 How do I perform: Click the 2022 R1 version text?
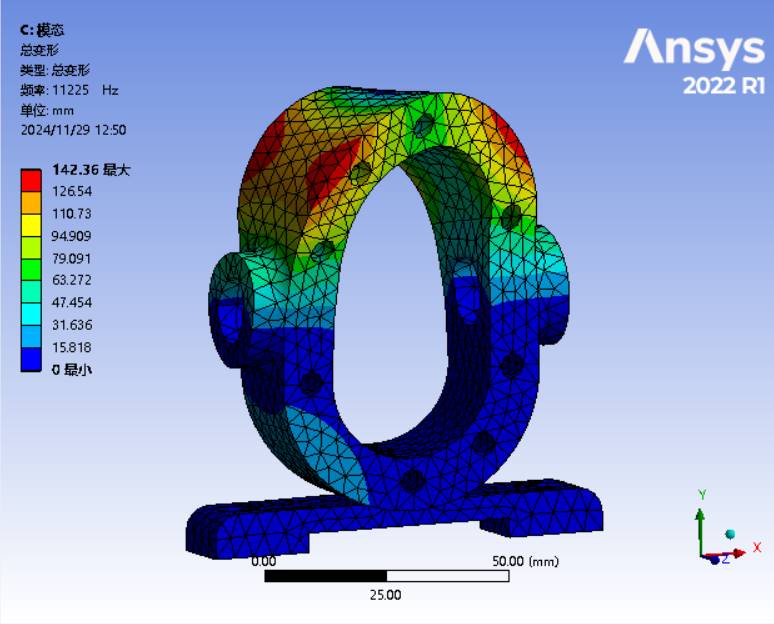723,86
